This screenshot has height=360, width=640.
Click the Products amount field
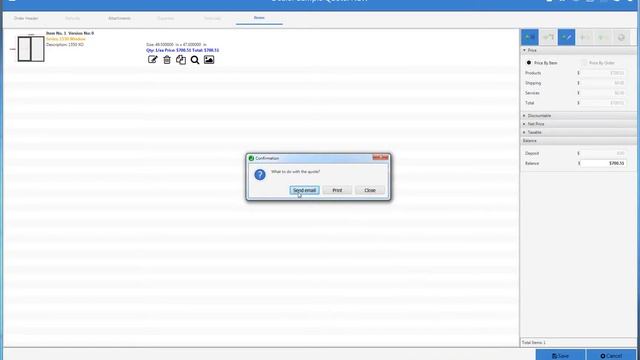pos(603,73)
